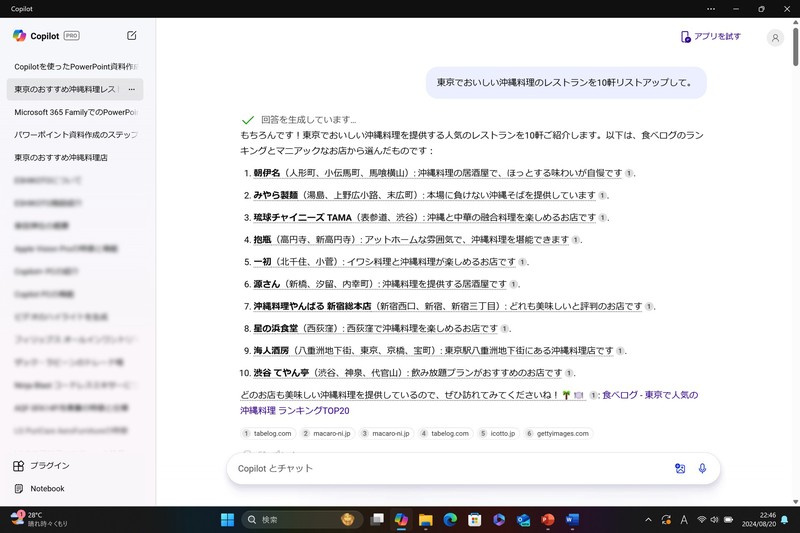Open chat 'Copilotを使ったPowerPoint資料作成'
800x533 pixels.
pyautogui.click(x=76, y=67)
